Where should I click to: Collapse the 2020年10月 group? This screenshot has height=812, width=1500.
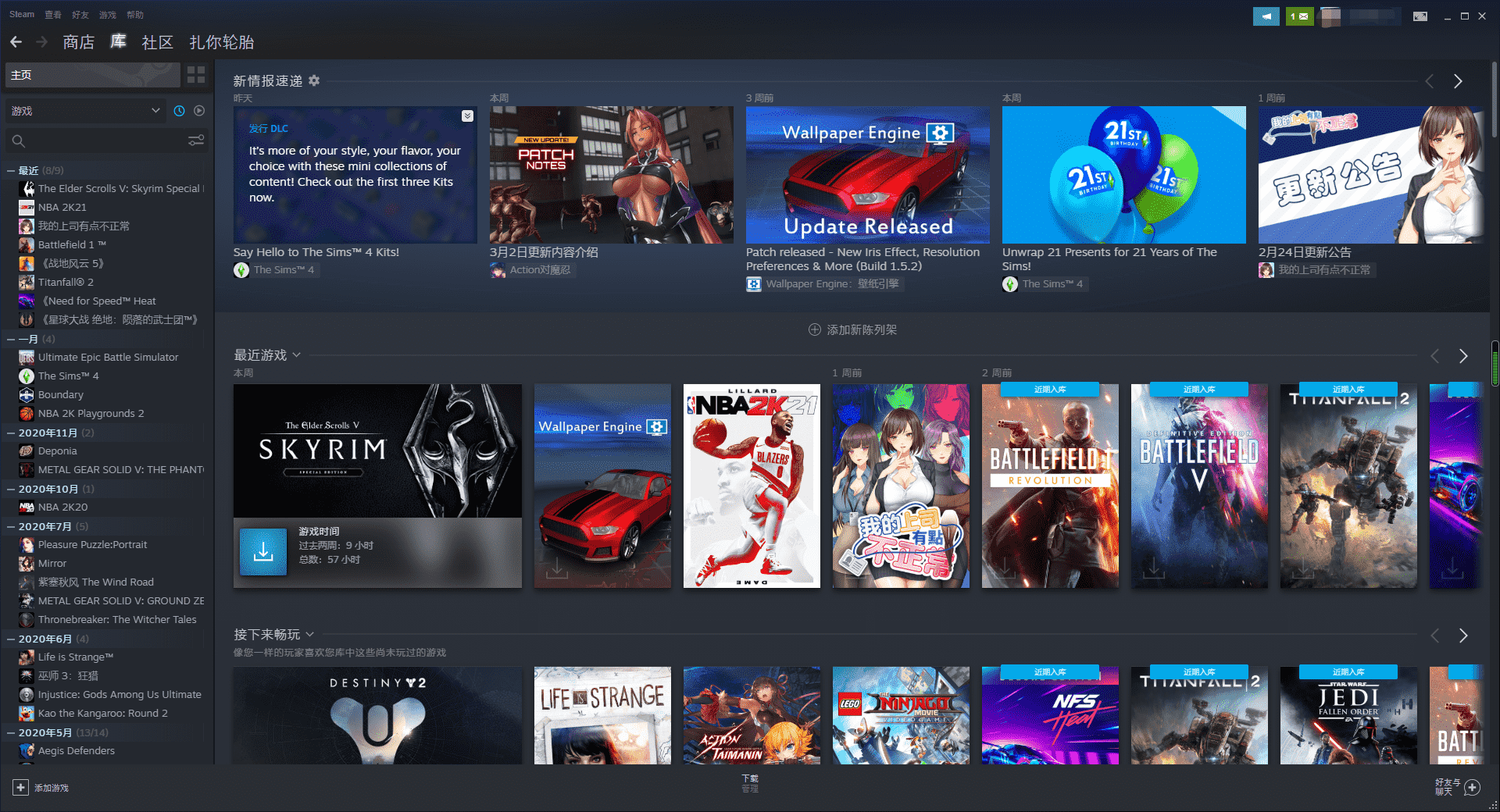(11, 489)
